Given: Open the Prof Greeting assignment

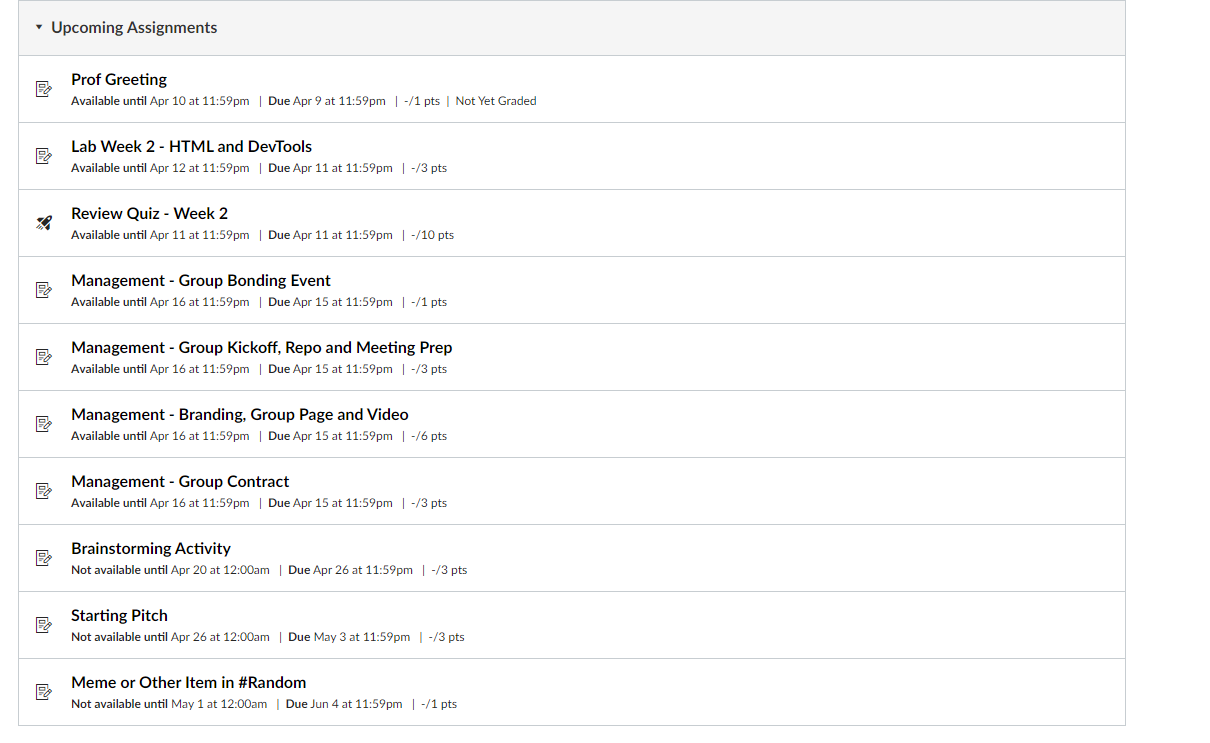Looking at the screenshot, I should click(x=119, y=79).
